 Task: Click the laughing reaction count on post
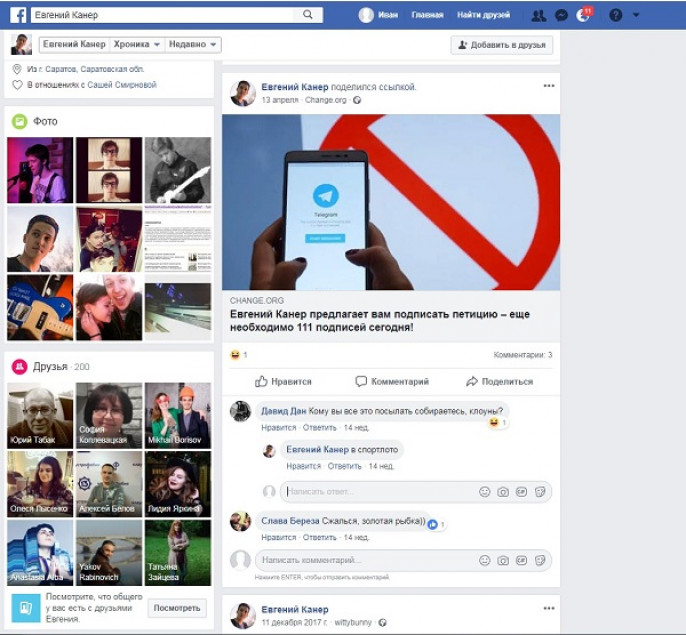(239, 355)
